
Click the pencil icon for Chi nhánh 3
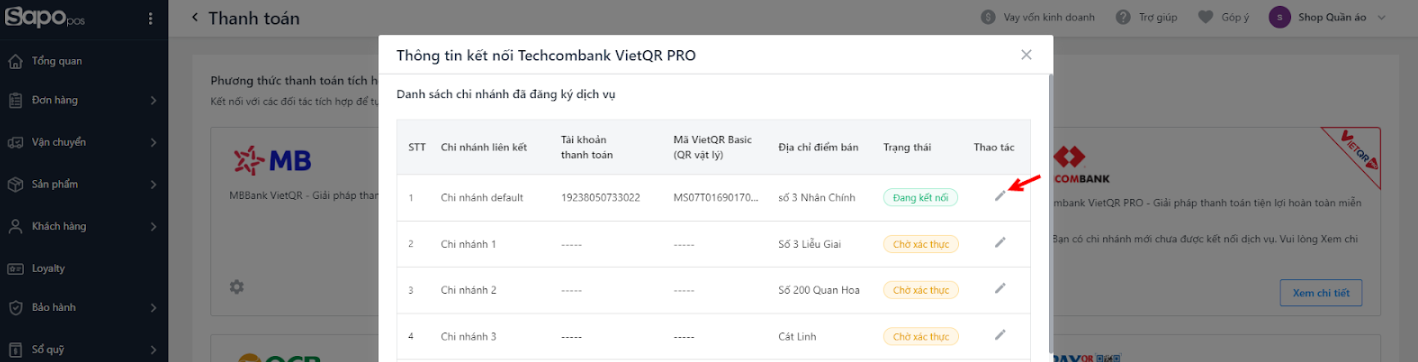[1000, 334]
